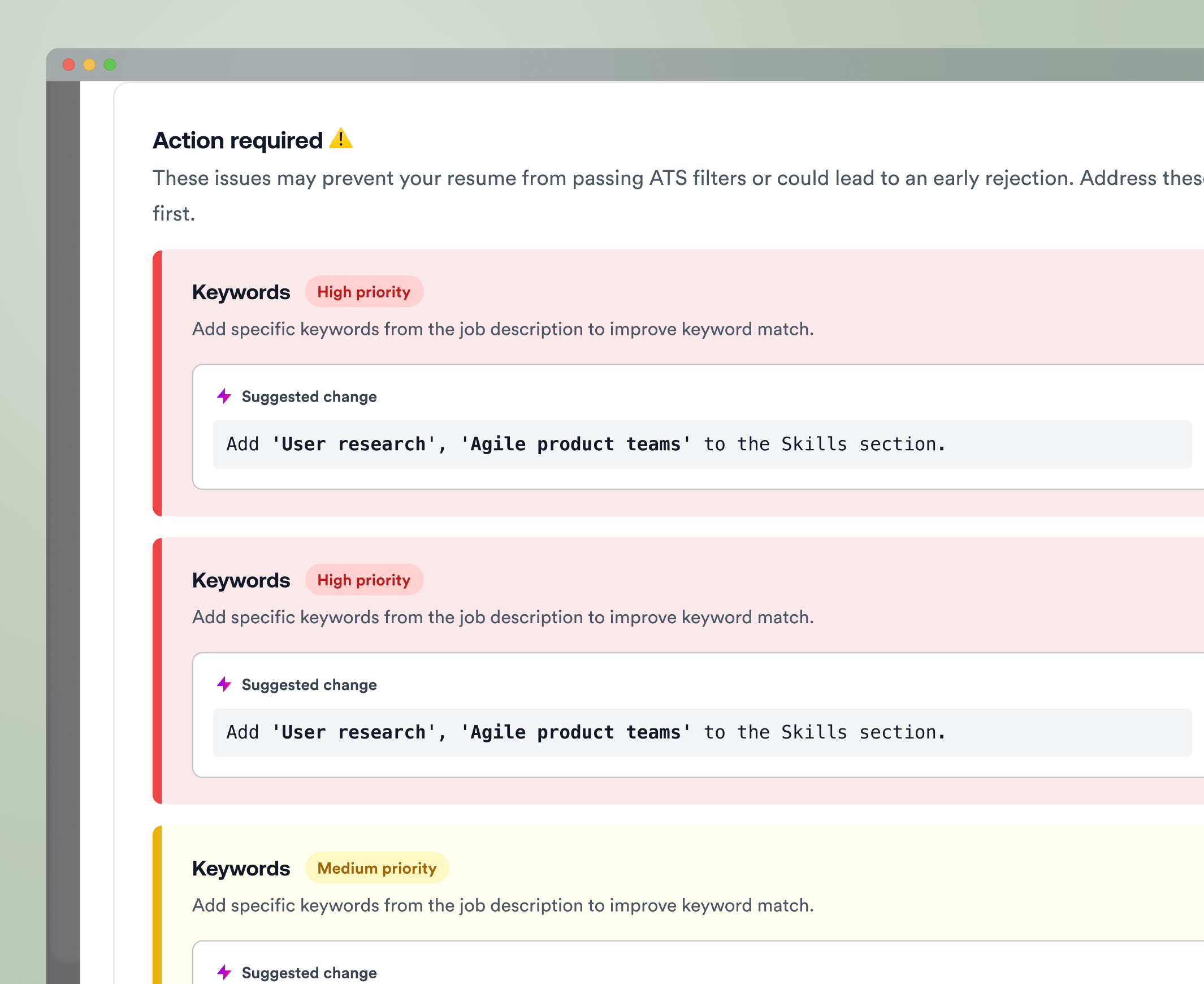Click the green maximize traffic light

tap(109, 64)
